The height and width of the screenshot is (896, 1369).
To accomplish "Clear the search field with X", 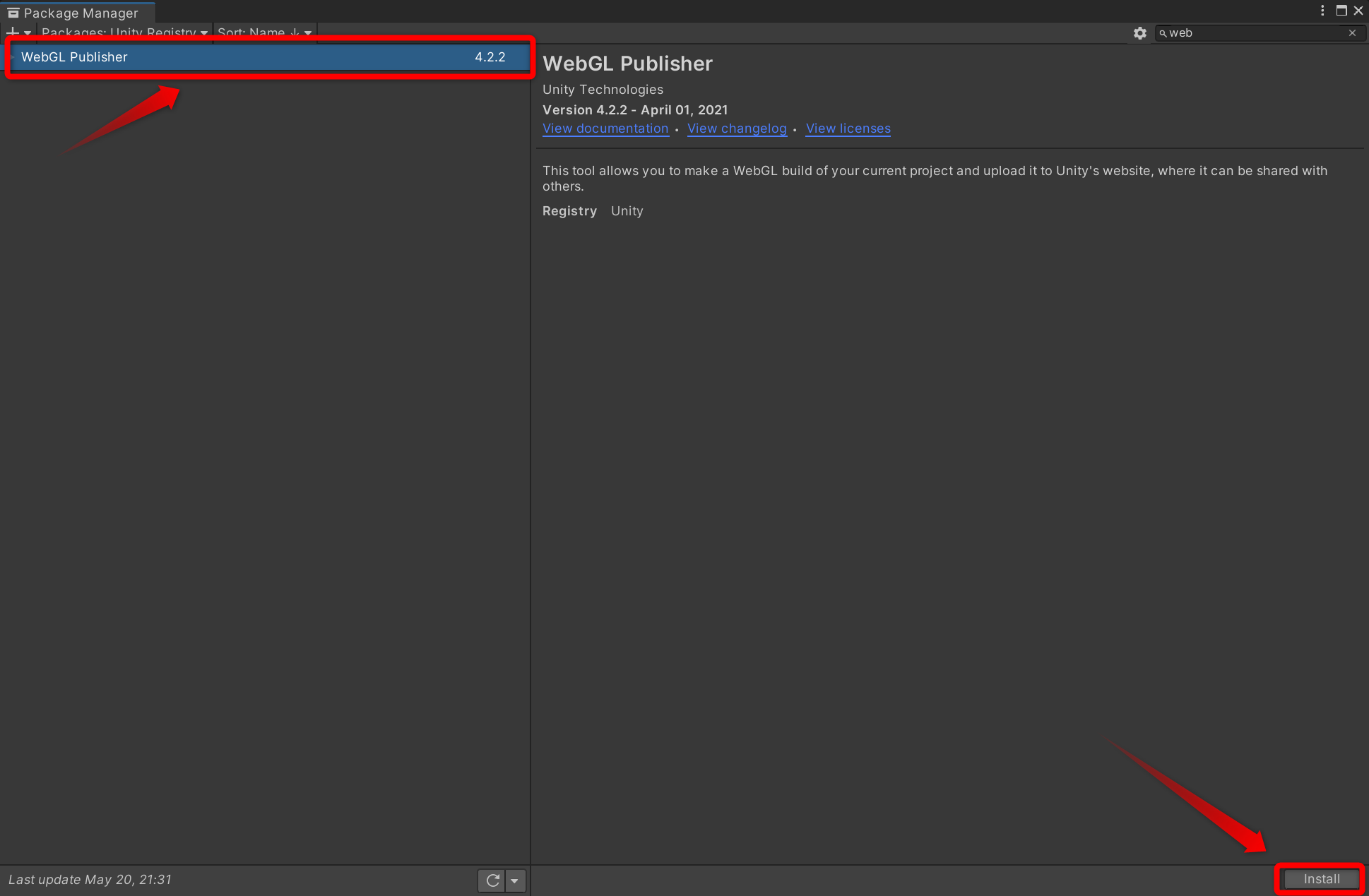I will [1352, 33].
